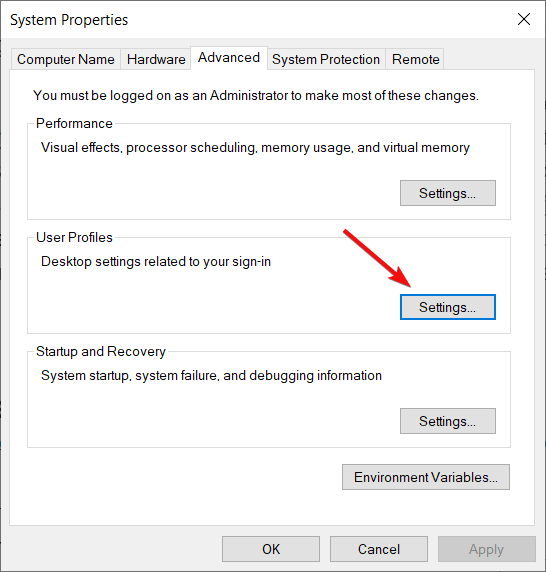Click the User Profiles Settings button
The image size is (546, 572).
(x=448, y=307)
